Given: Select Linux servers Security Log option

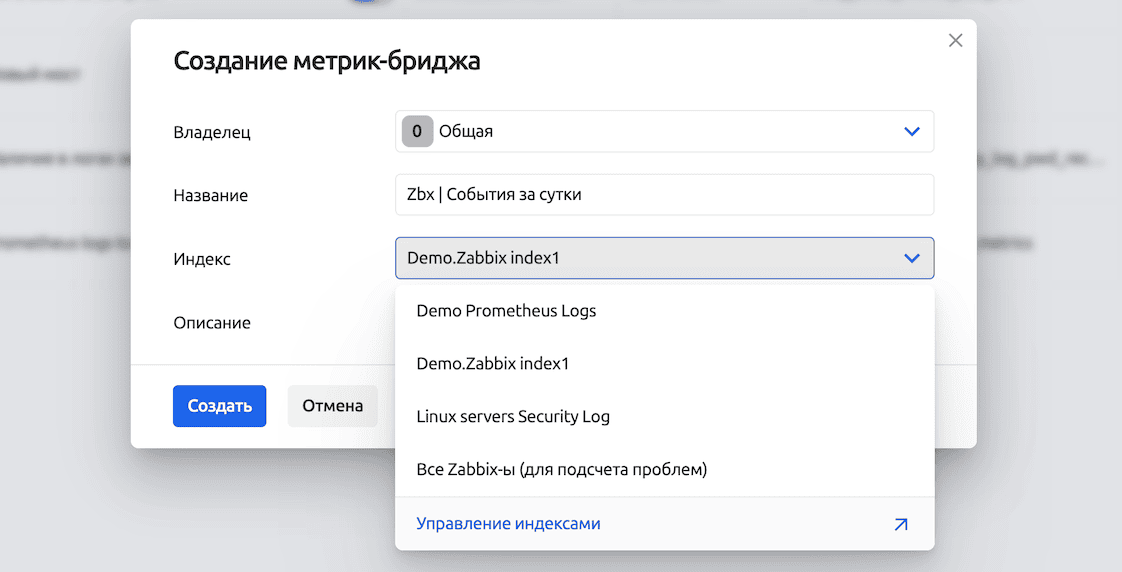Looking at the screenshot, I should pos(513,417).
